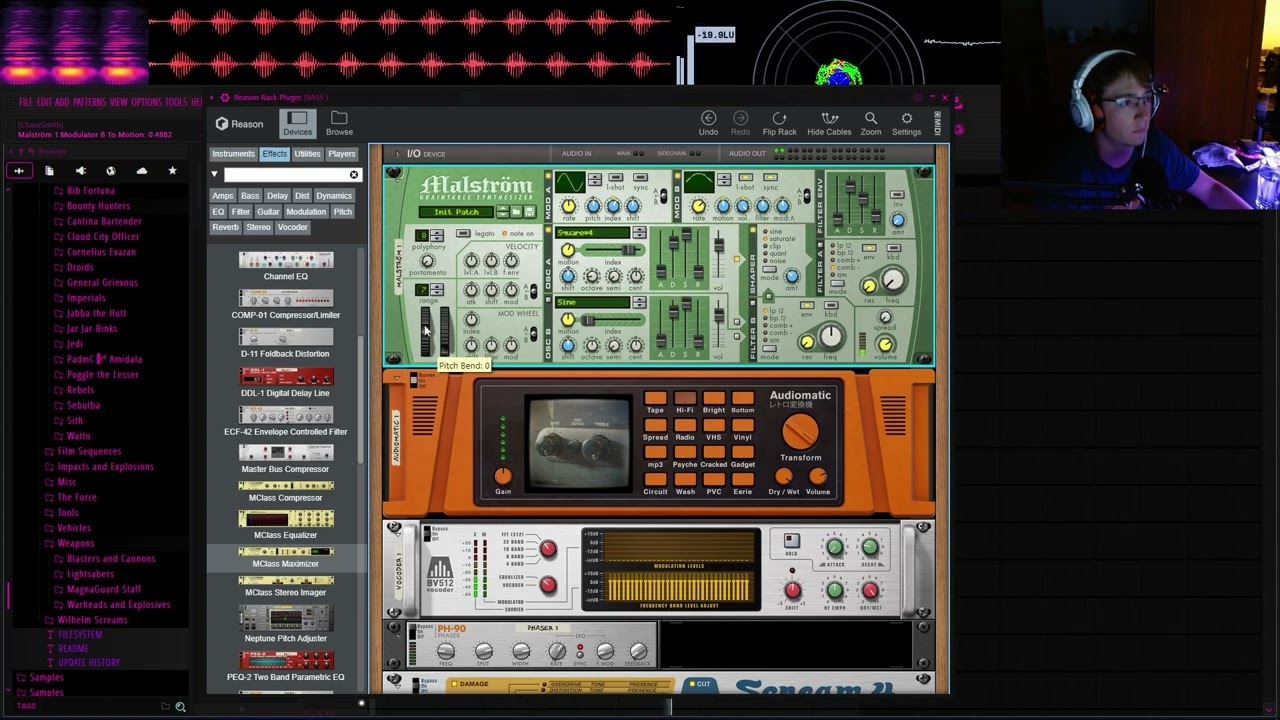Click the Flip Rack icon
The width and height of the screenshot is (1280, 720).
click(779, 118)
